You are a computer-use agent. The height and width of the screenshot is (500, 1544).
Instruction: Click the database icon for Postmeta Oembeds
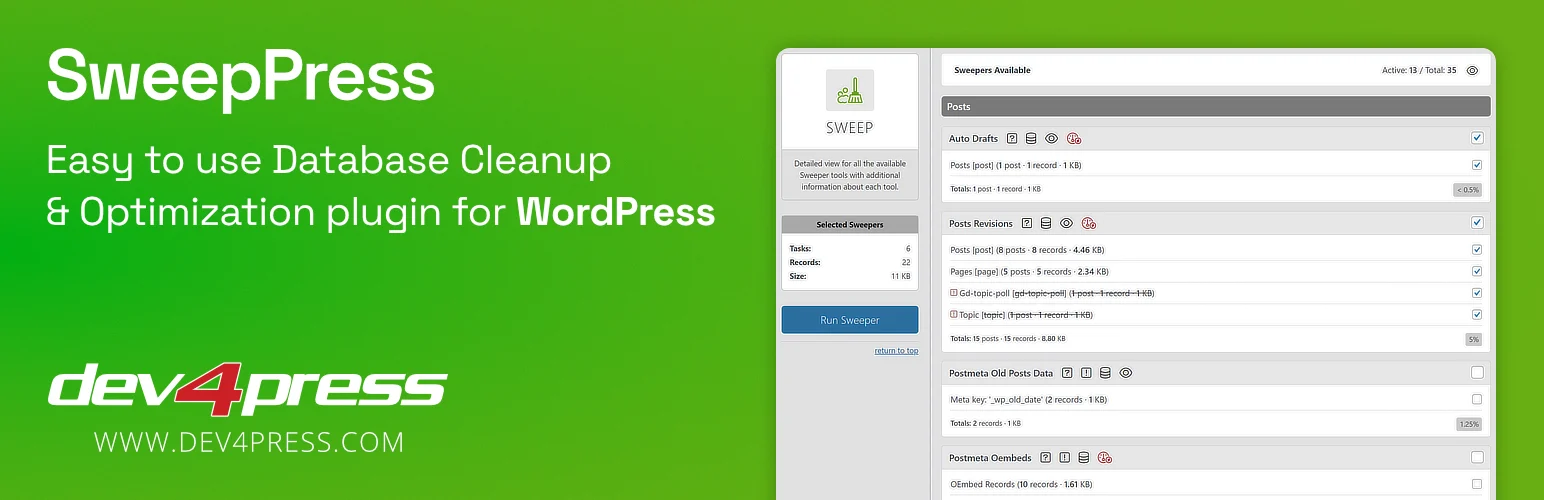click(1083, 458)
